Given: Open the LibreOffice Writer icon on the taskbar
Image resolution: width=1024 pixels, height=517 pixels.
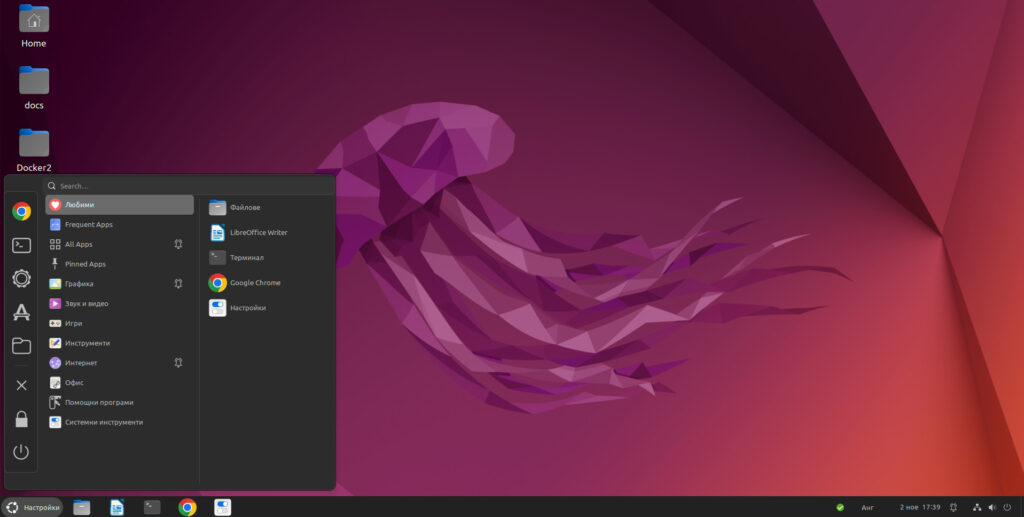Looking at the screenshot, I should click(117, 507).
